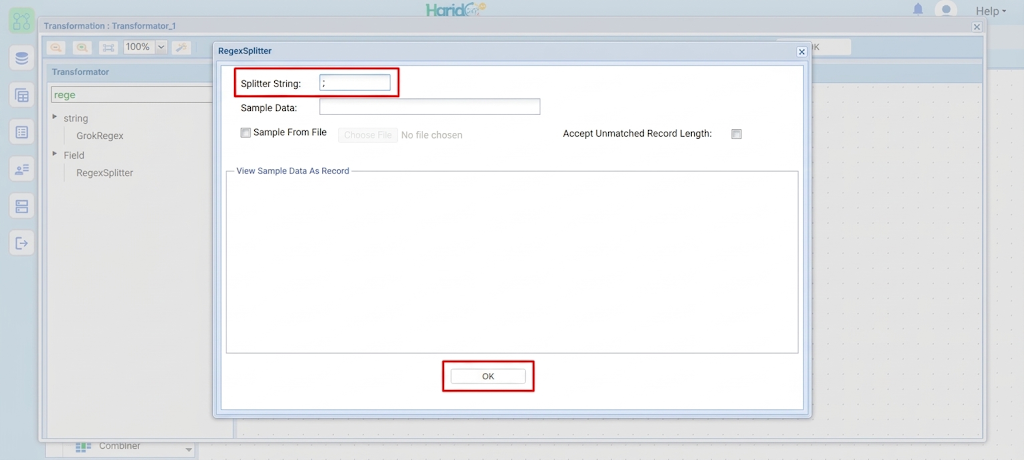Click the Combiner component icon
1024x460 pixels.
(x=82, y=447)
